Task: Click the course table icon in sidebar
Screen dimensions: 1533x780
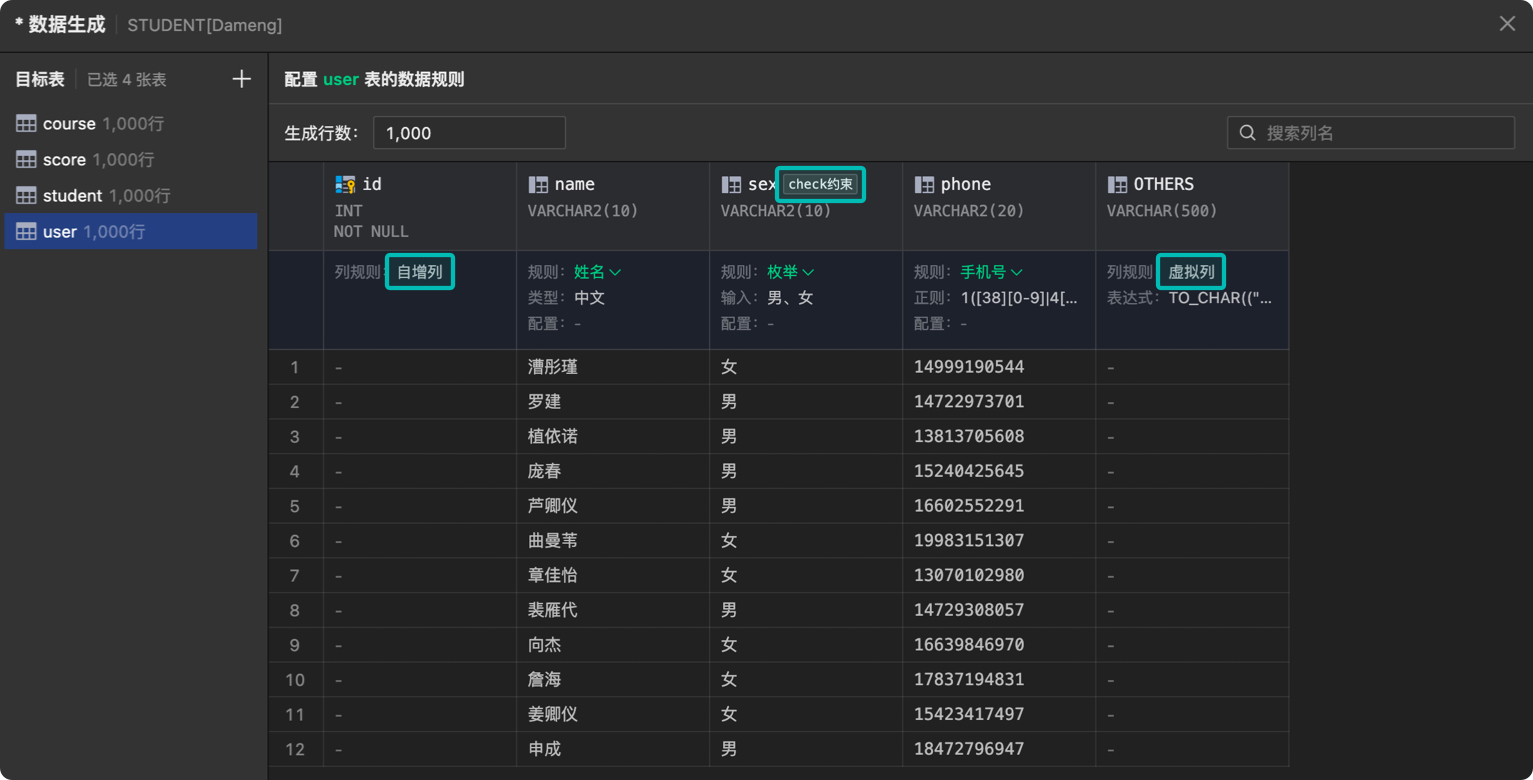Action: 25,123
